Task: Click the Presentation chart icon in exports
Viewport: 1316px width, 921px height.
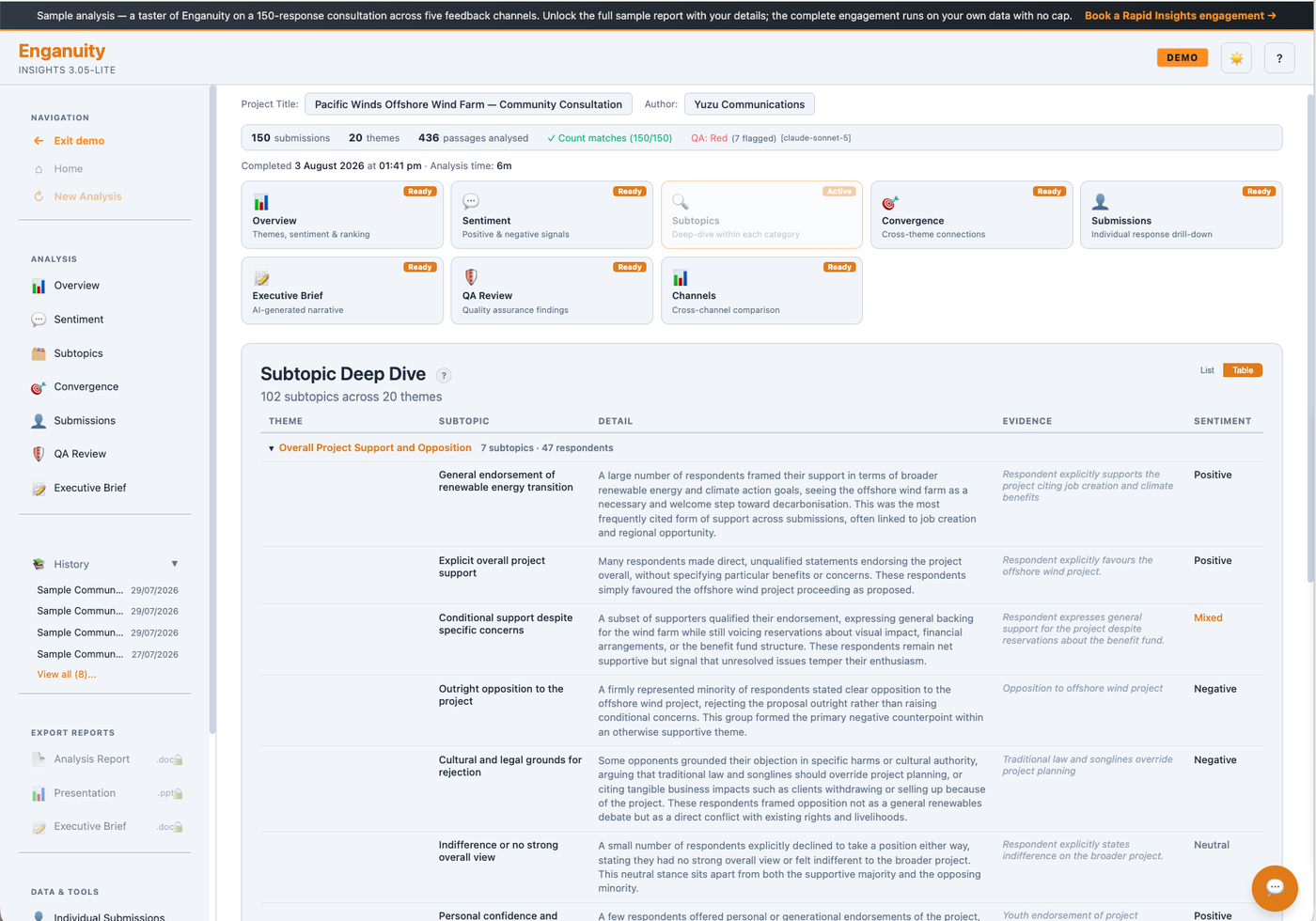Action: [x=39, y=793]
